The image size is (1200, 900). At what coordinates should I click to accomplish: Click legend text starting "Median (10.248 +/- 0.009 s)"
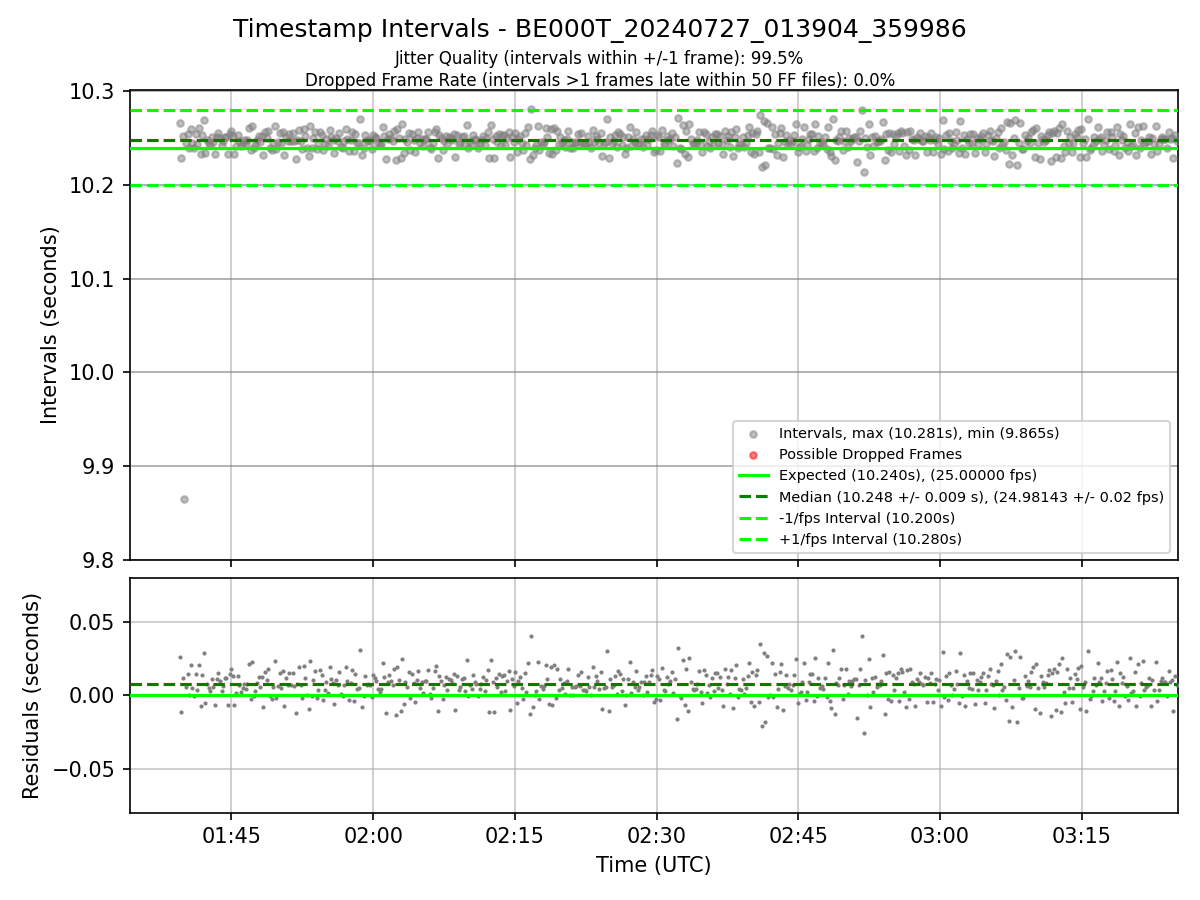point(971,497)
